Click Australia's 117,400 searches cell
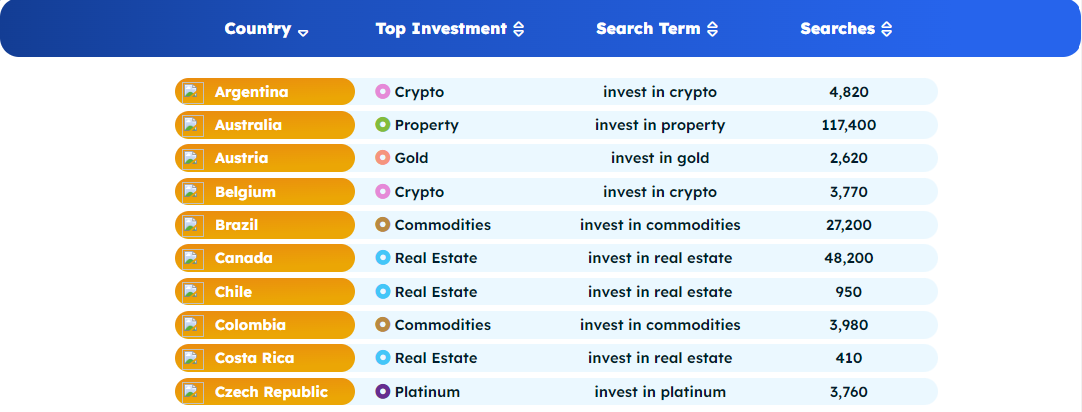Image resolution: width=1082 pixels, height=412 pixels. click(x=848, y=125)
